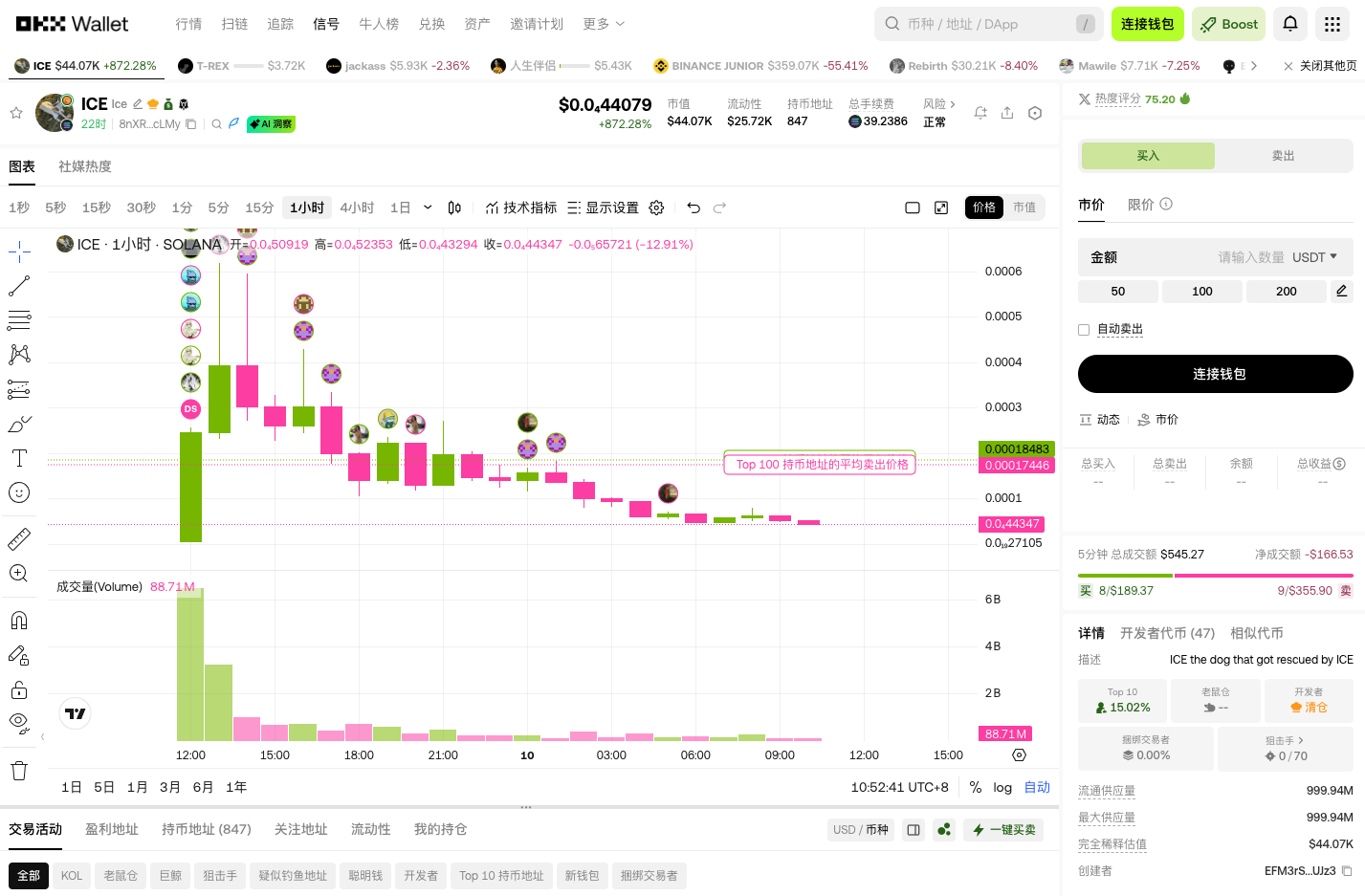Viewport: 1365px width, 896px height.
Task: Toggle the favorite star for ICE
Action: coord(15,112)
